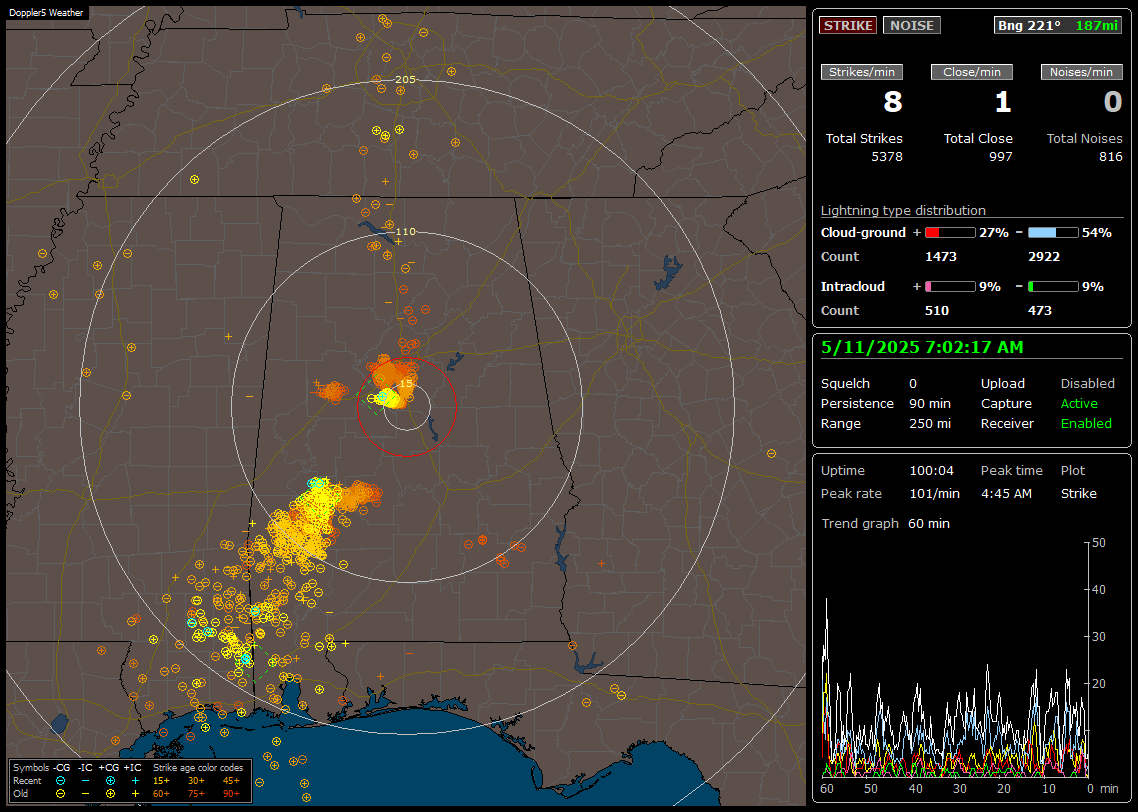
Task: Click the Plot value Strike
Action: 1078,493
